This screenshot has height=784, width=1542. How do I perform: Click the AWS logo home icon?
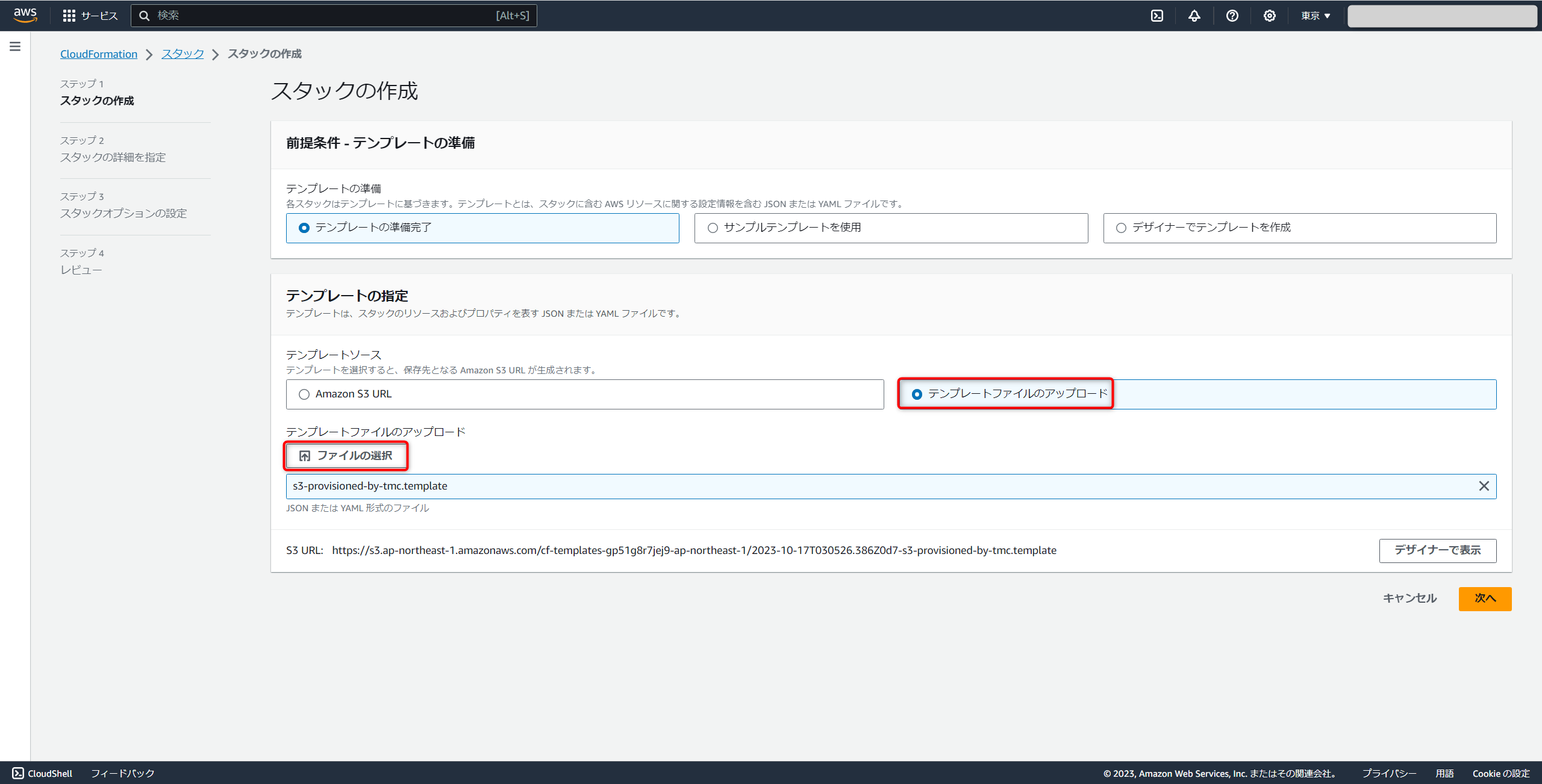tap(25, 15)
